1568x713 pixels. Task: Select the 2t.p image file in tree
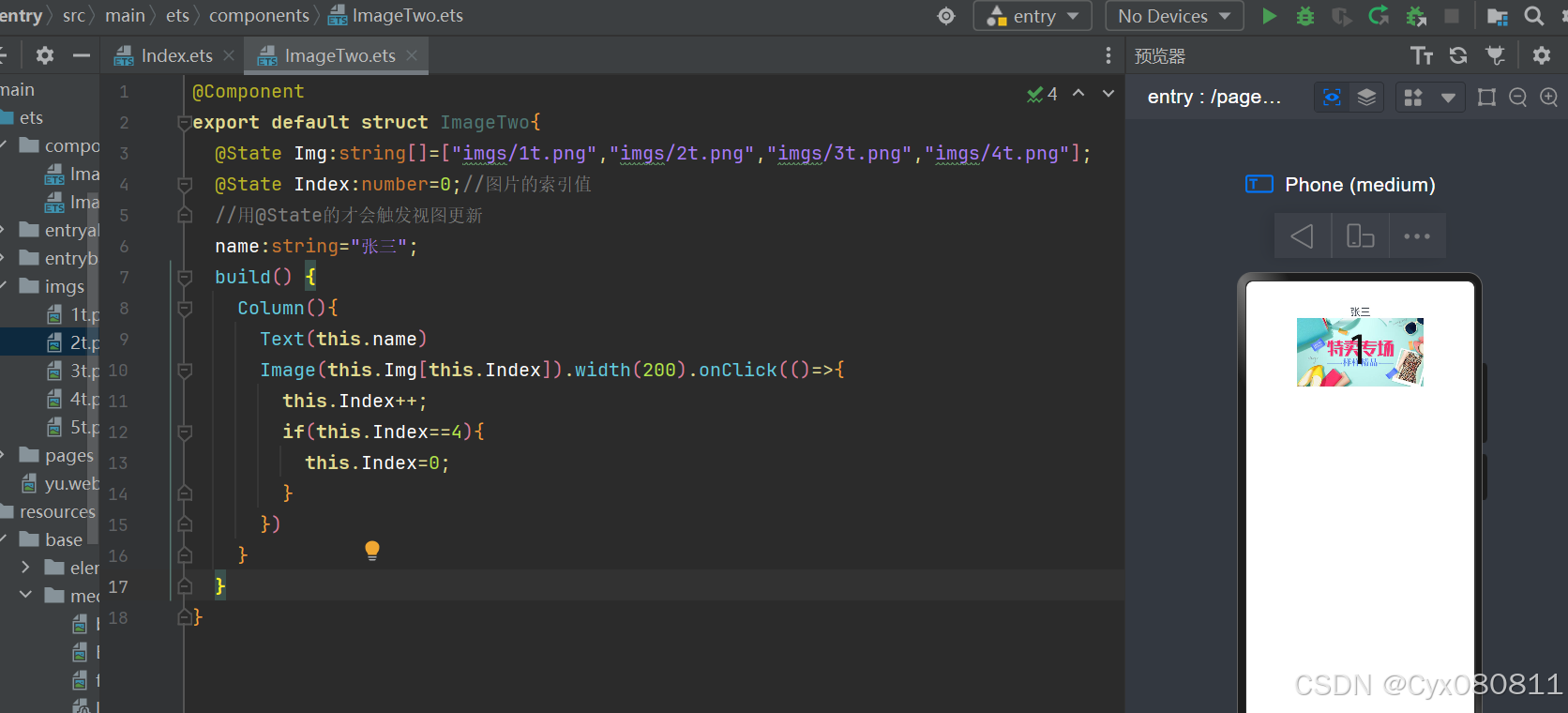pyautogui.click(x=74, y=342)
